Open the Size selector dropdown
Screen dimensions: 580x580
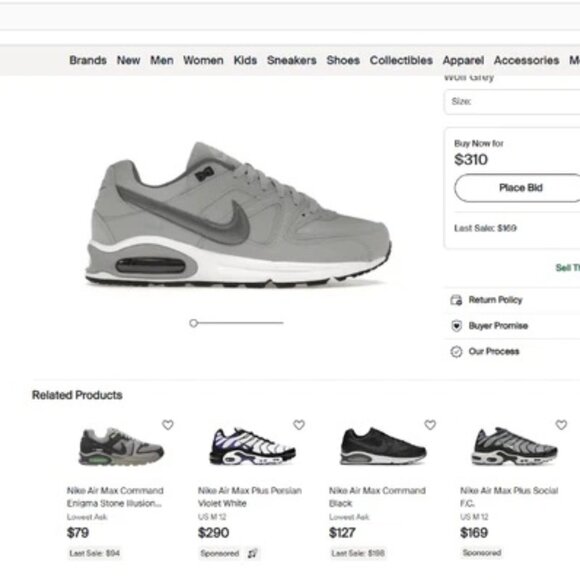512,102
